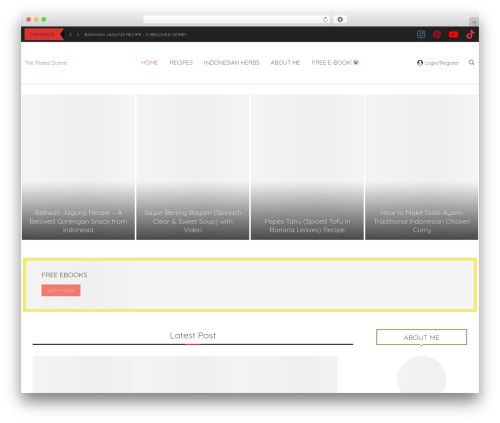
Task: Open the FREE E-BOOK menu item
Action: [x=335, y=63]
